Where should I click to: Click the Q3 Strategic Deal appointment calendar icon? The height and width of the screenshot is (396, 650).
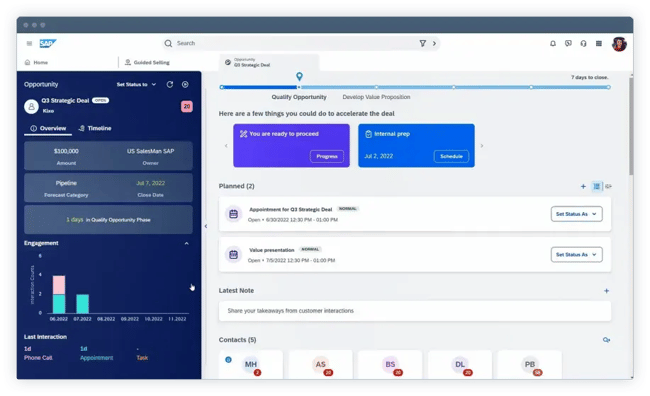(x=233, y=214)
